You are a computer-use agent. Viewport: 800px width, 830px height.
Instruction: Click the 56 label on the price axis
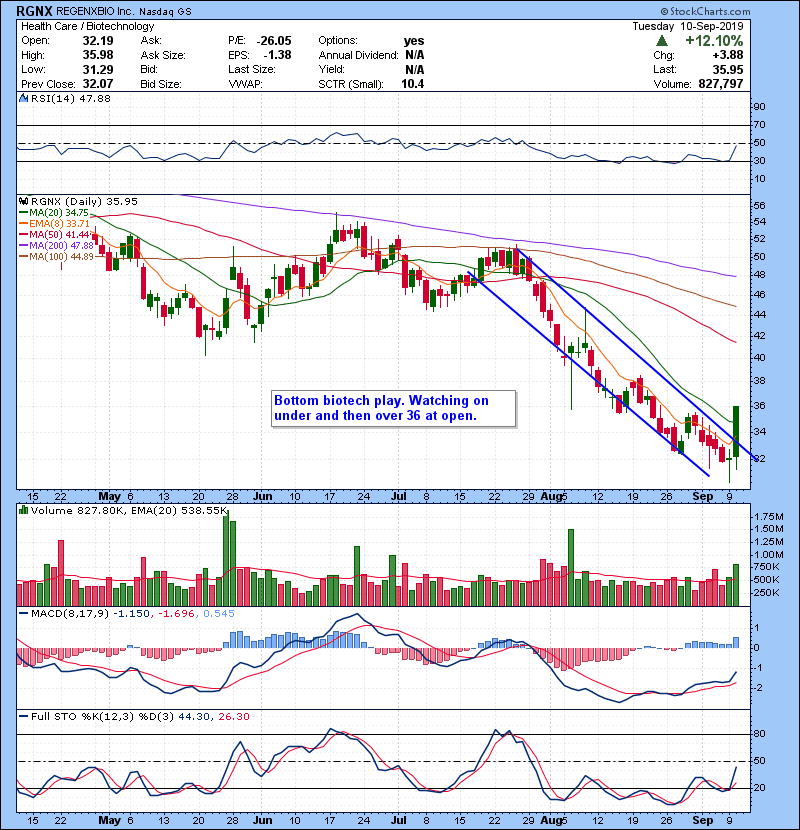coord(759,205)
